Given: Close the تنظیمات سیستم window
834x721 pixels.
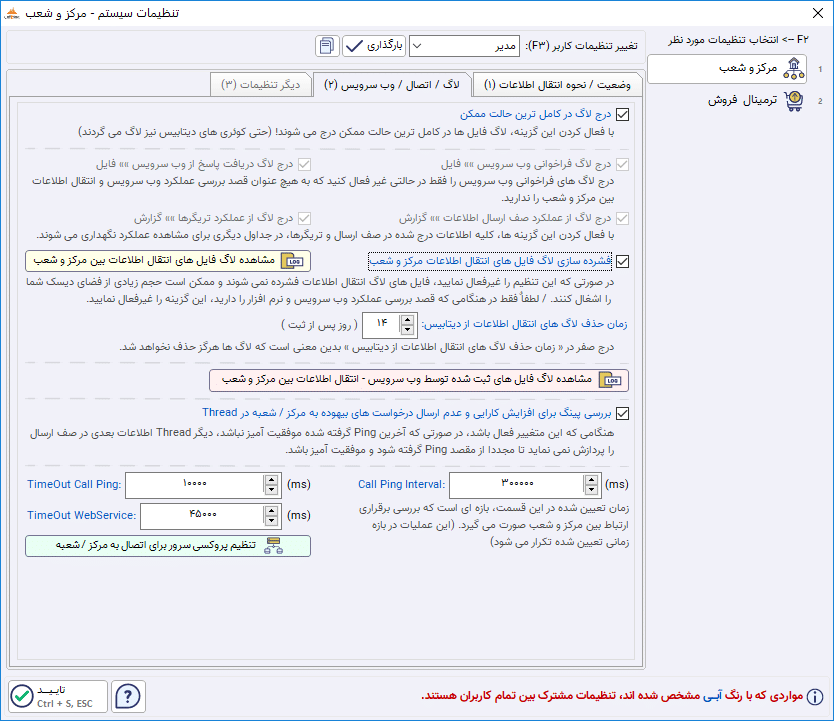Looking at the screenshot, I should tap(818, 13).
